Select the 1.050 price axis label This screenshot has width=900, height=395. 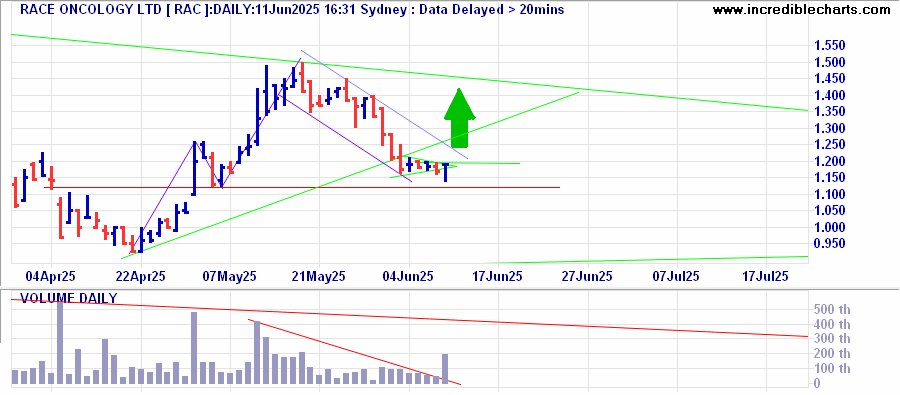pyautogui.click(x=830, y=211)
